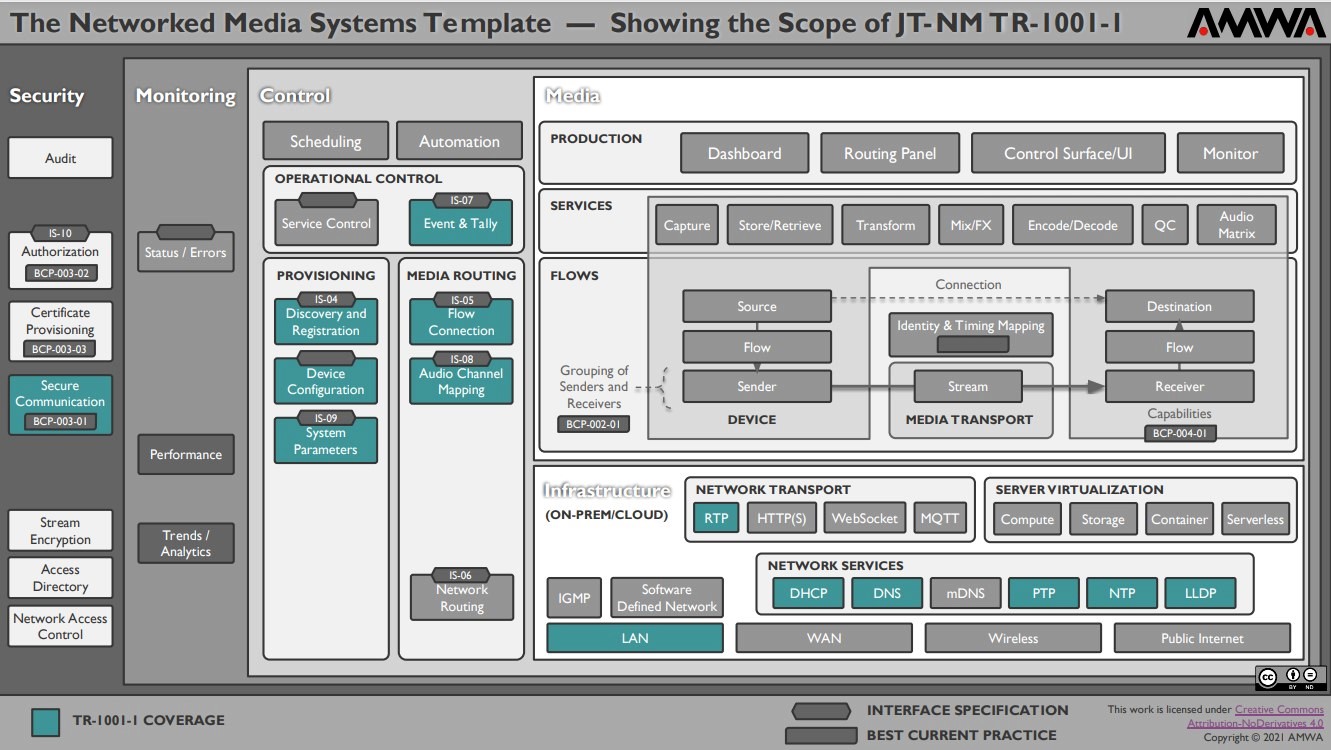Image resolution: width=1331 pixels, height=750 pixels.
Task: Select the Secure Communication box
Action: pyautogui.click(x=61, y=404)
